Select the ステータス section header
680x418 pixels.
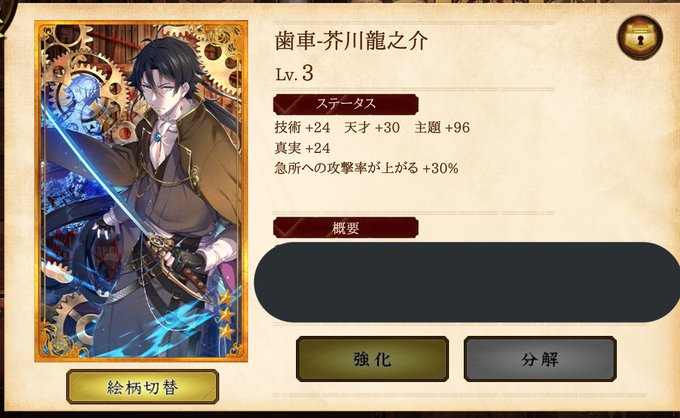tap(346, 104)
